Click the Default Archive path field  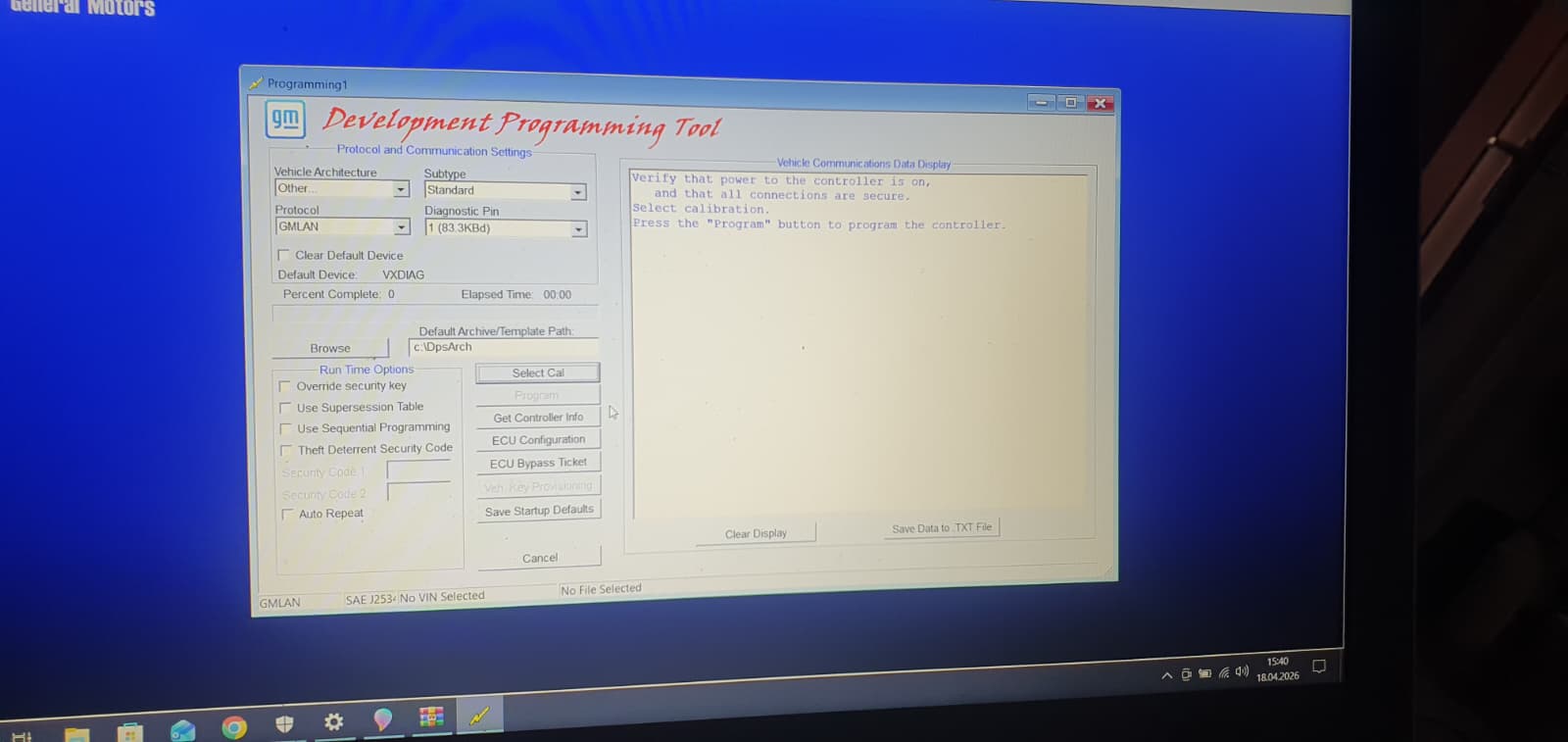click(503, 347)
